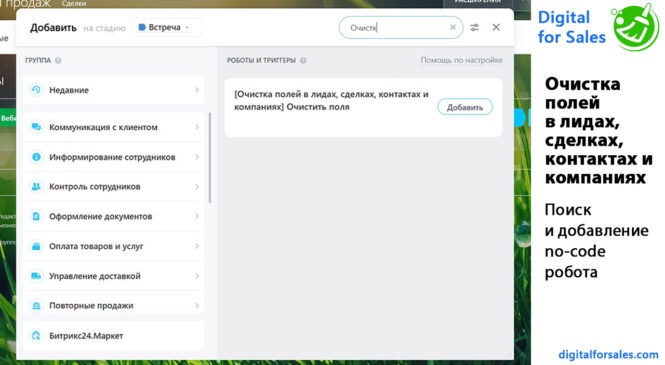Click the help icon next to Группа
This screenshot has height=365, width=665.
click(x=58, y=60)
